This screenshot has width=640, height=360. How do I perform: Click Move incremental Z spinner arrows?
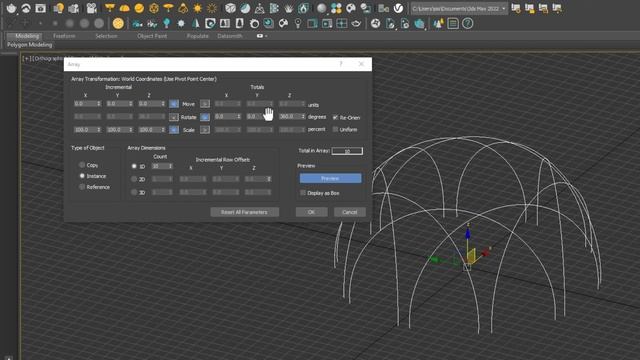(x=162, y=104)
